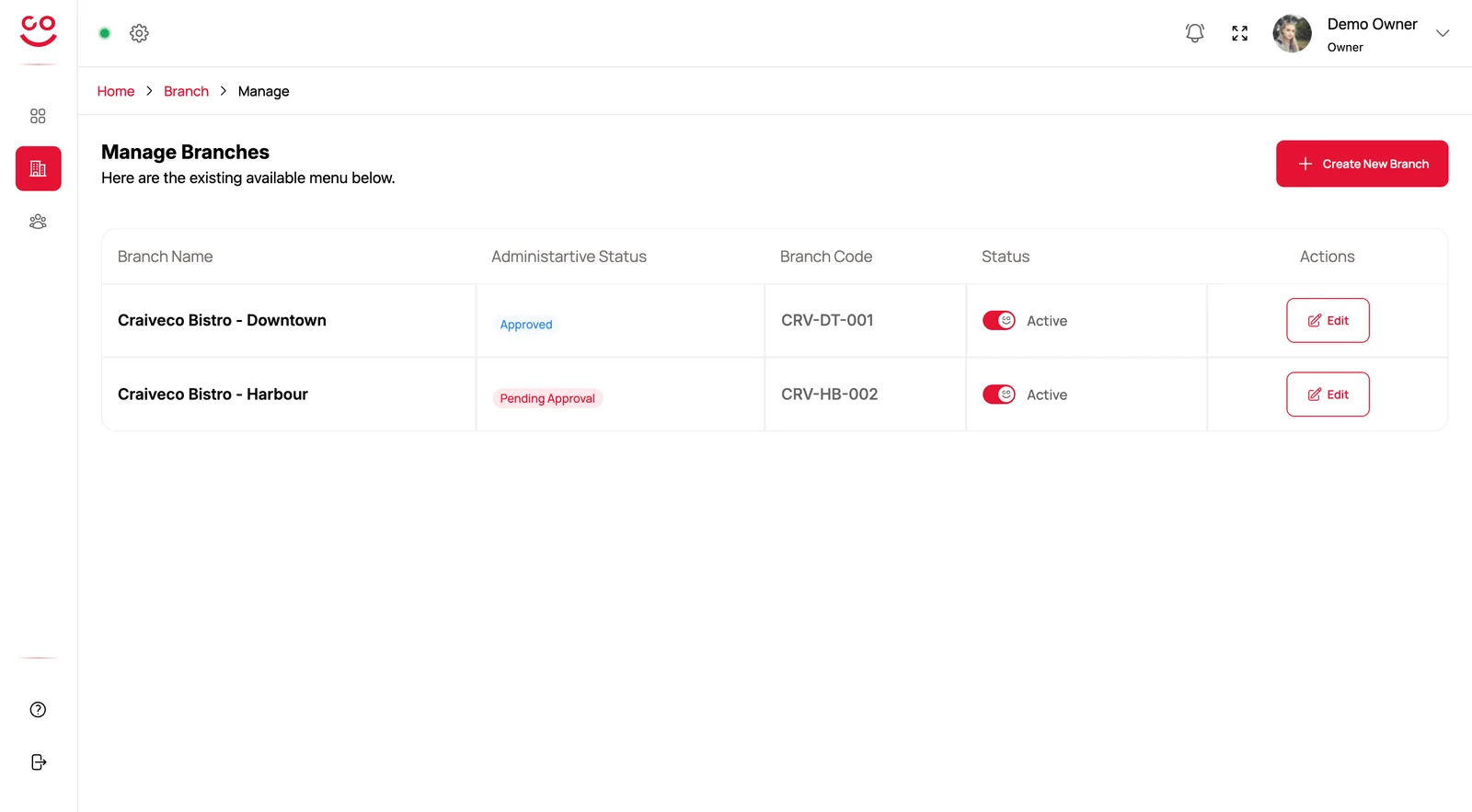The height and width of the screenshot is (812, 1472).
Task: Click the Branch Name column header
Action: point(165,257)
